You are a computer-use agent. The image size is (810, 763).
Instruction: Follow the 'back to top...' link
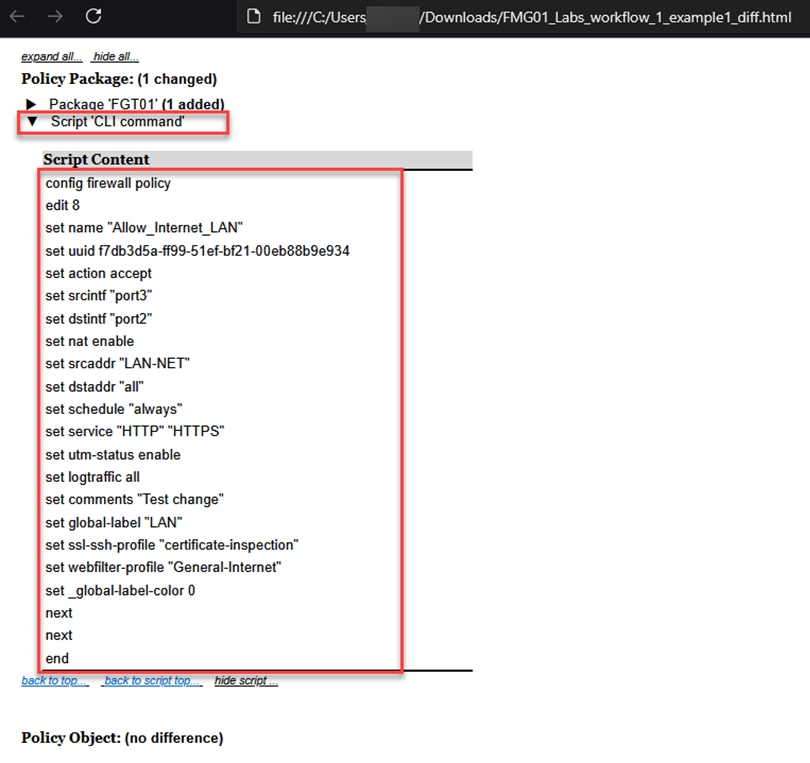point(55,680)
